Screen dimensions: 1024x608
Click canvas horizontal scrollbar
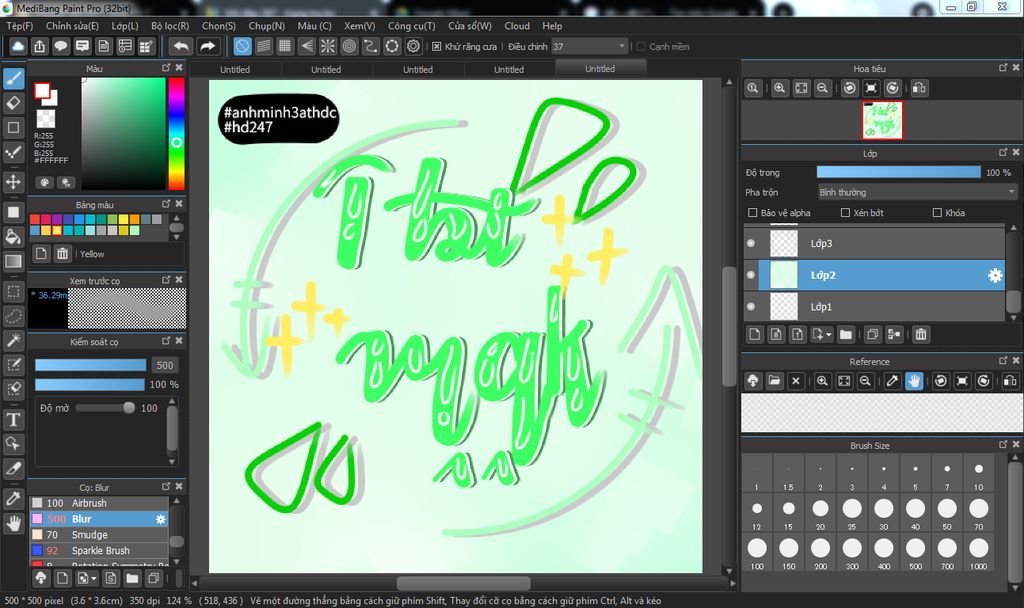pos(463,582)
